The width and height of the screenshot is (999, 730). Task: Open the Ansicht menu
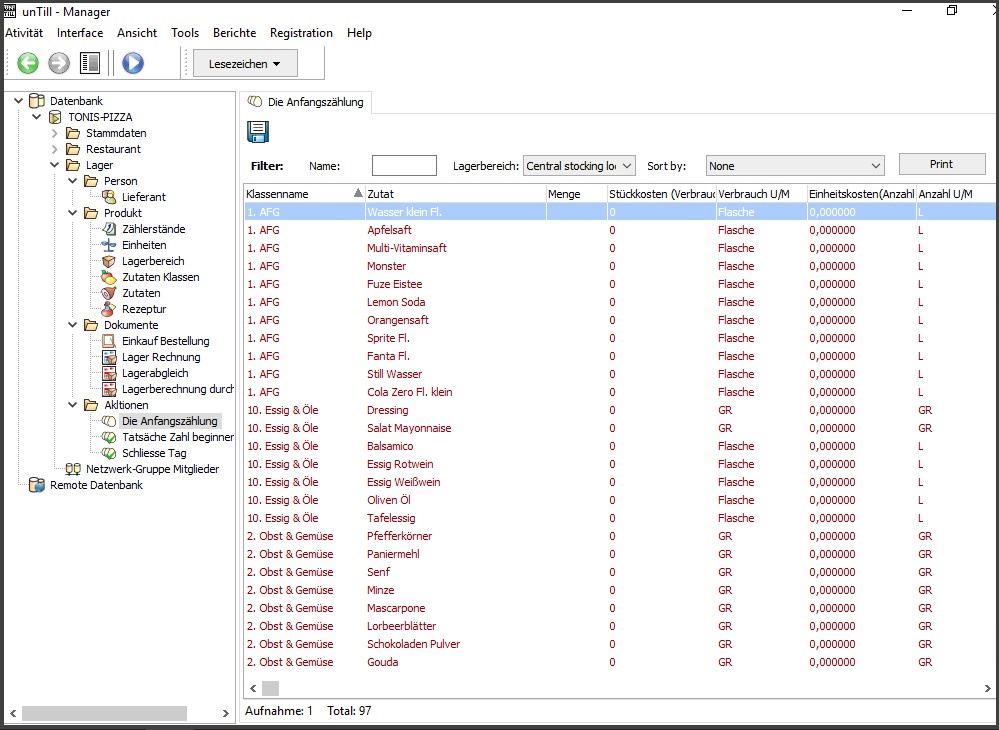pyautogui.click(x=137, y=32)
